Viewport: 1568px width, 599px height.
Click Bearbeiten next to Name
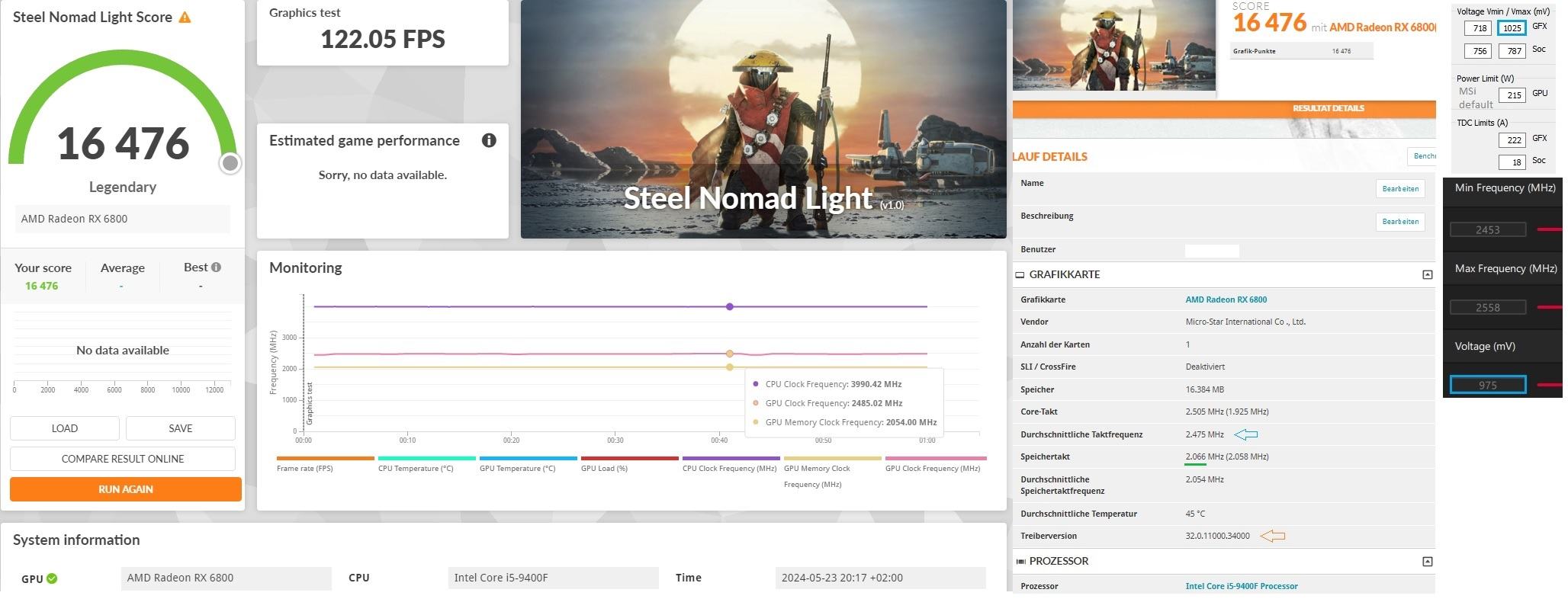coord(1400,189)
